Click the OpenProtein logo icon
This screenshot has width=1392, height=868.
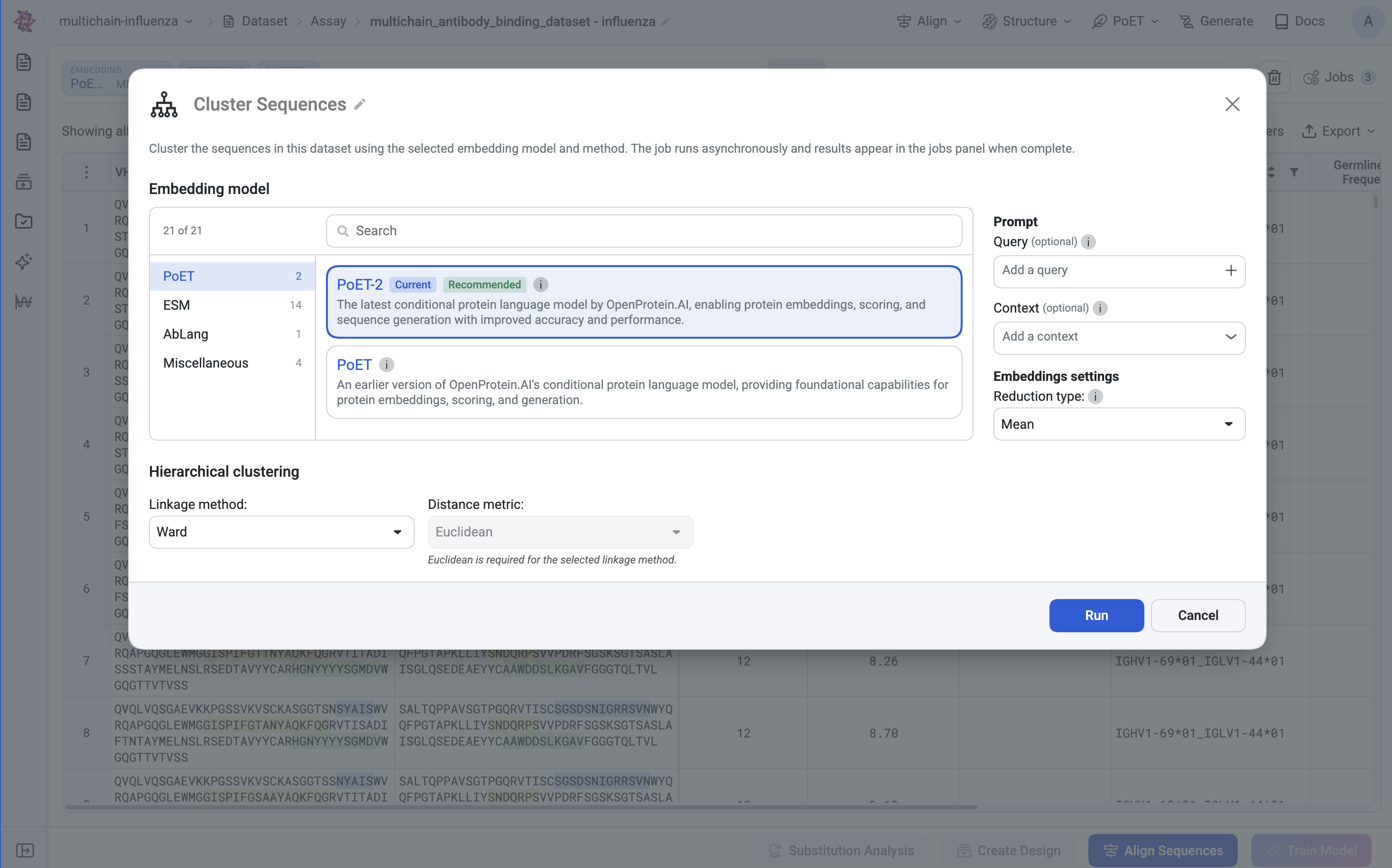pos(24,21)
